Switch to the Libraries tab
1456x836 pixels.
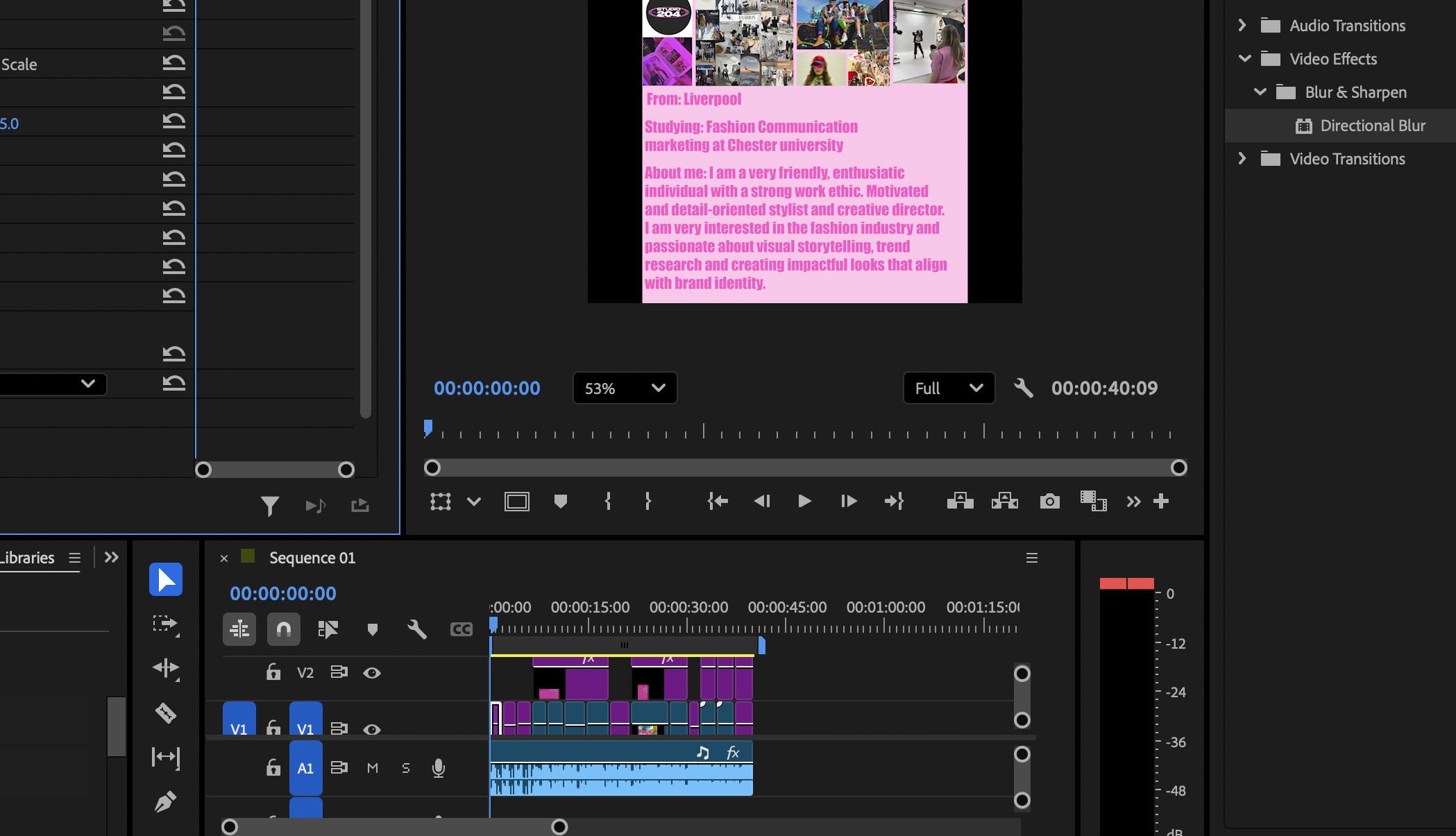pos(28,558)
